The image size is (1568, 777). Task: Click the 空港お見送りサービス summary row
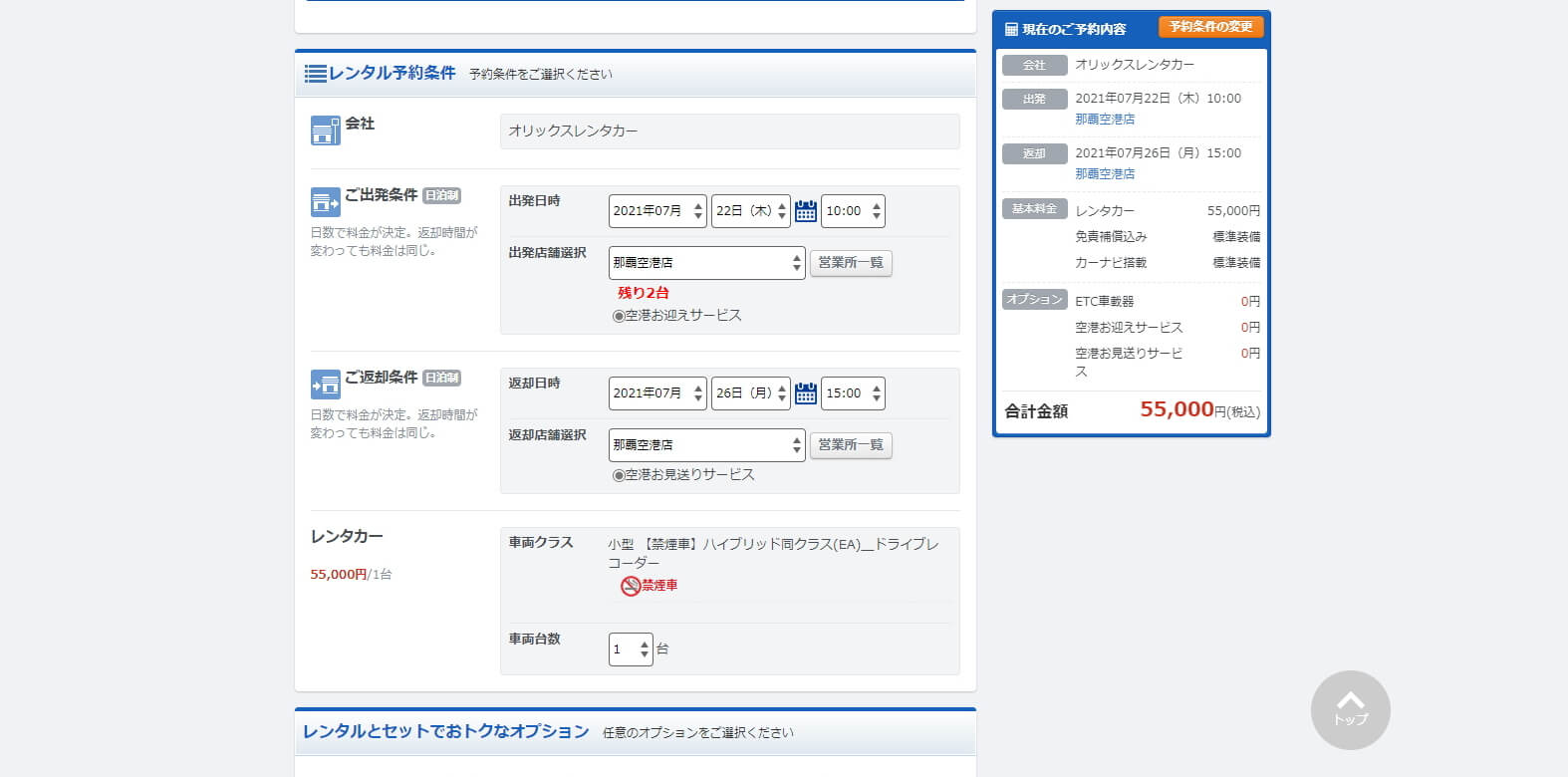tap(1168, 363)
